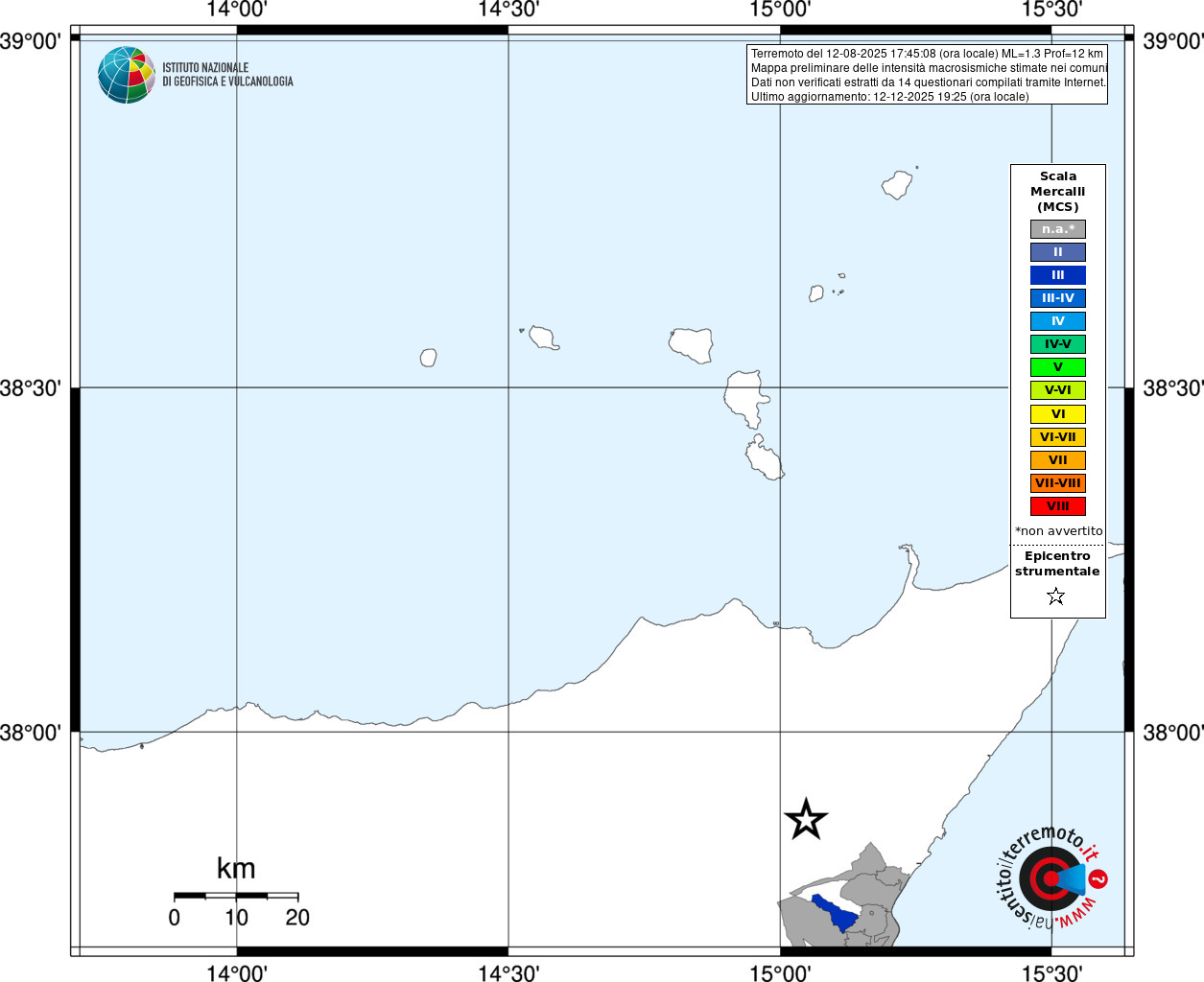This screenshot has width=1204, height=982.
Task: Click the earthquake info text box
Action: (x=927, y=75)
